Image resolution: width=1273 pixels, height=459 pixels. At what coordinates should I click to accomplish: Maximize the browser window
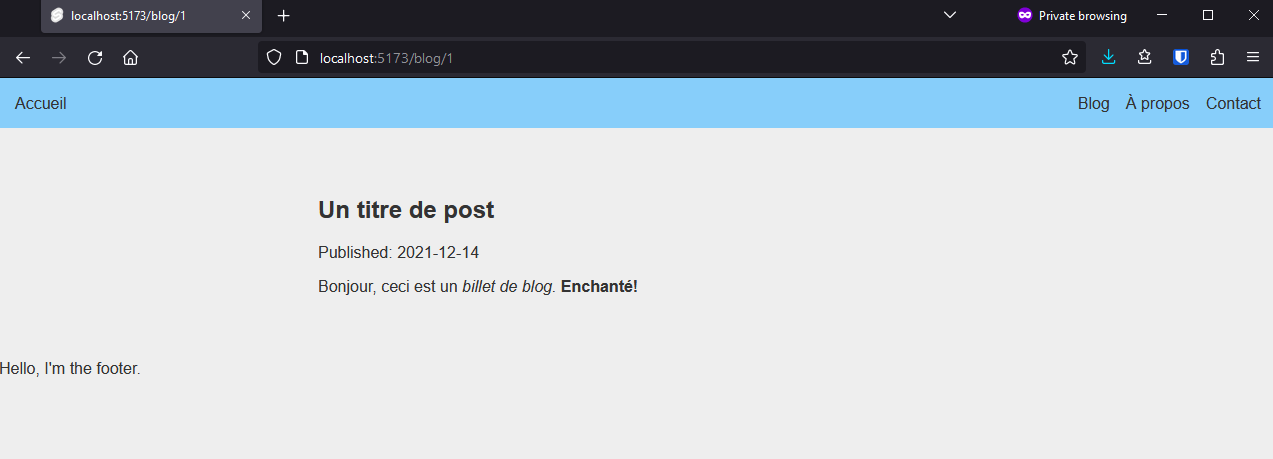click(1208, 16)
